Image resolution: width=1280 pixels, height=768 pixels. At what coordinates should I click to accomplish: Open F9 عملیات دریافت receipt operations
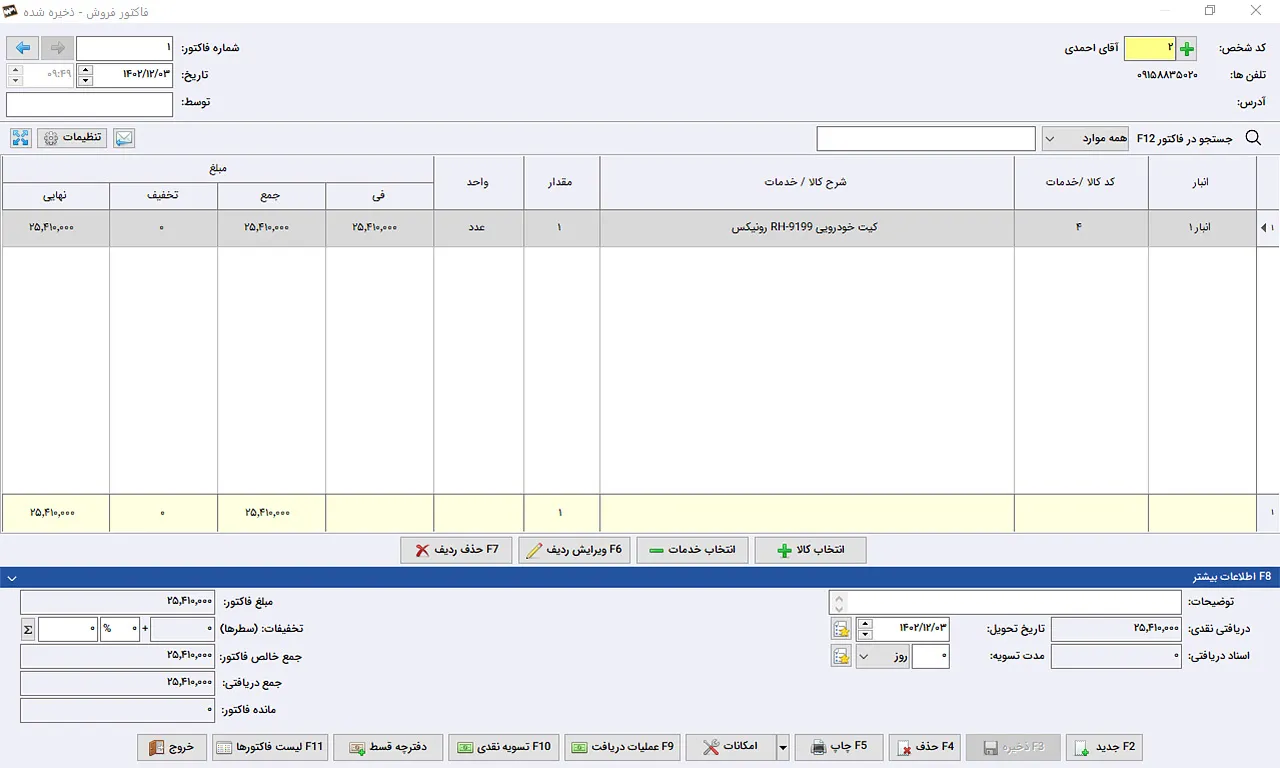point(622,747)
